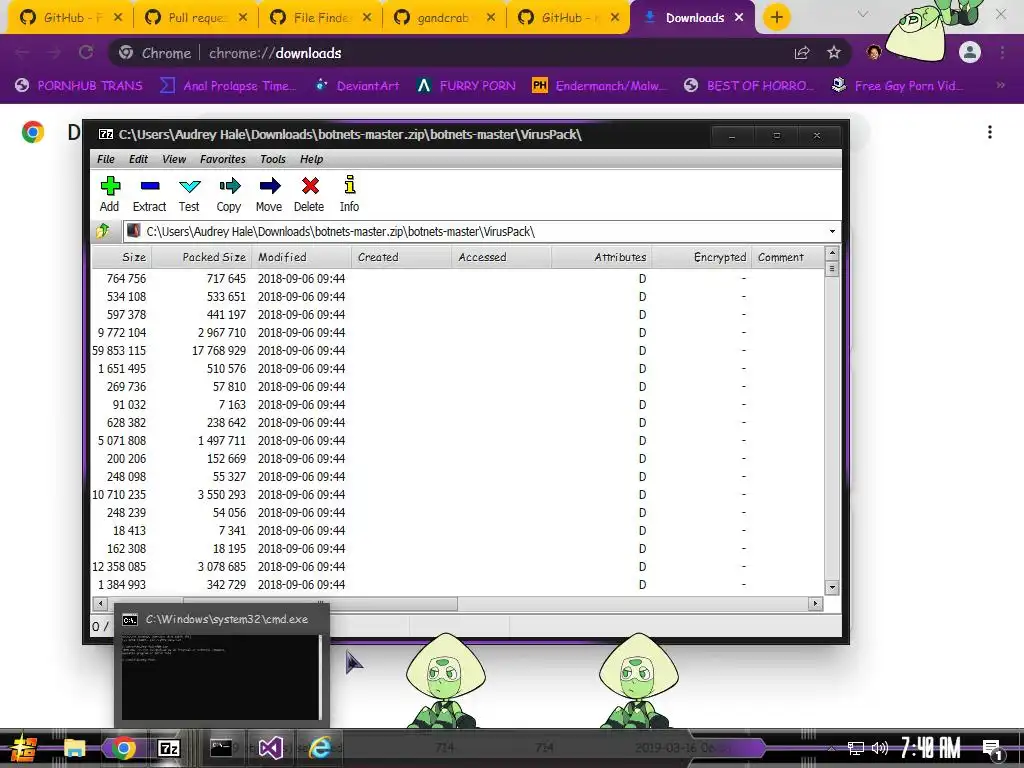Open network tray icon
Viewport: 1024px width, 768px height.
pos(855,748)
